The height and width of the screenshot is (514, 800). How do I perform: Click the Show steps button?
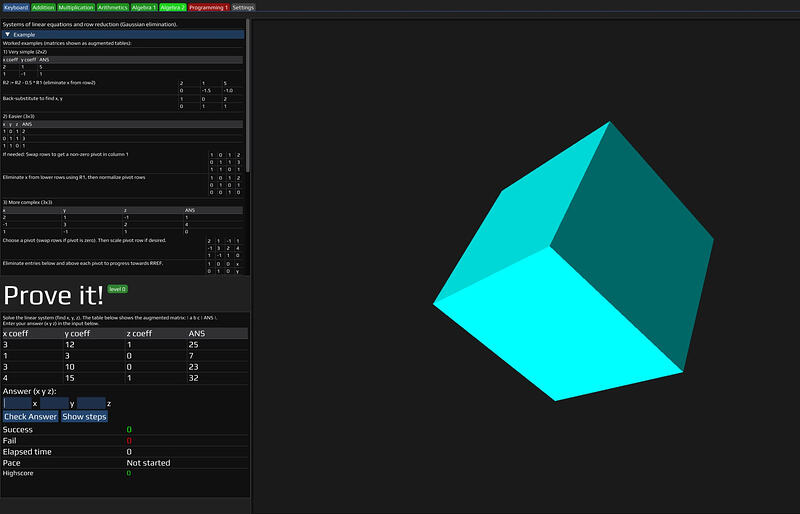coord(84,417)
